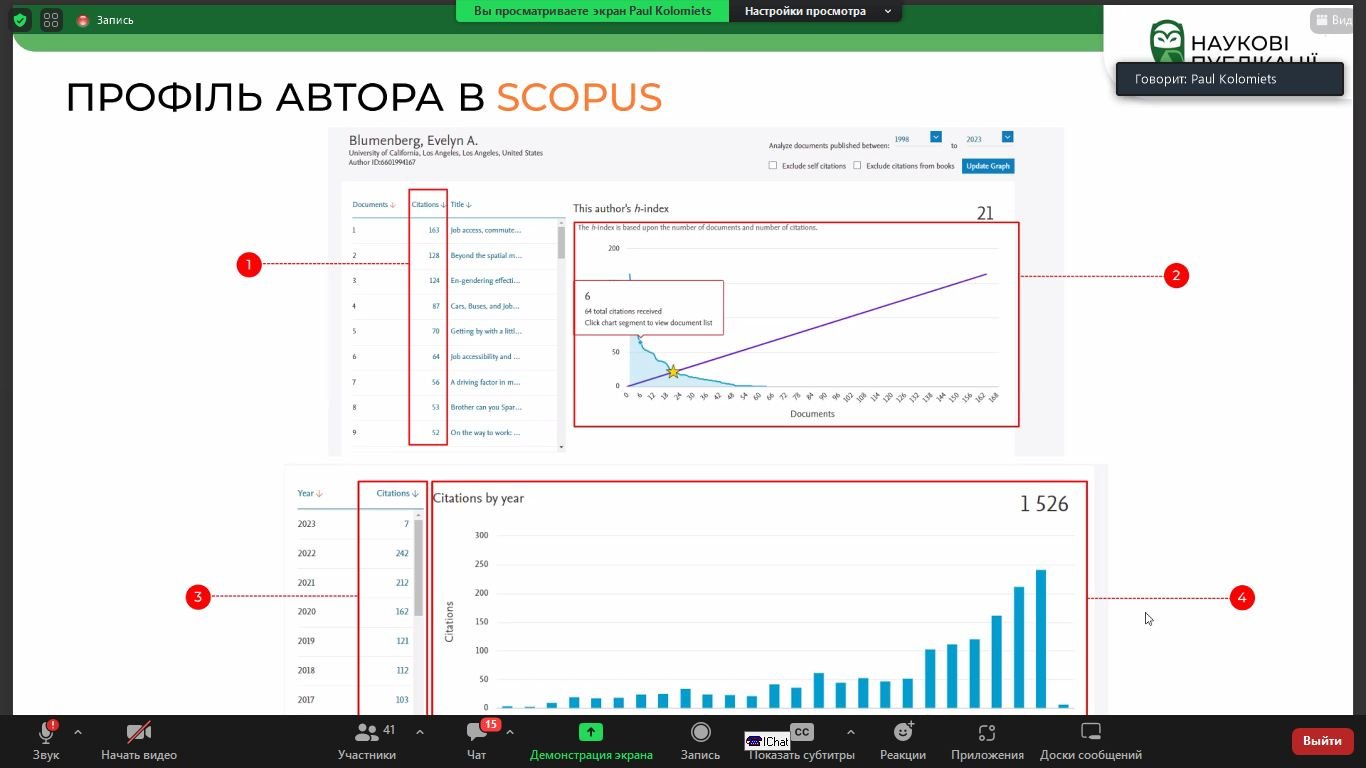Click the screen-sharing banner Paul Kolomiets
Image resolution: width=1366 pixels, height=768 pixels.
(593, 11)
